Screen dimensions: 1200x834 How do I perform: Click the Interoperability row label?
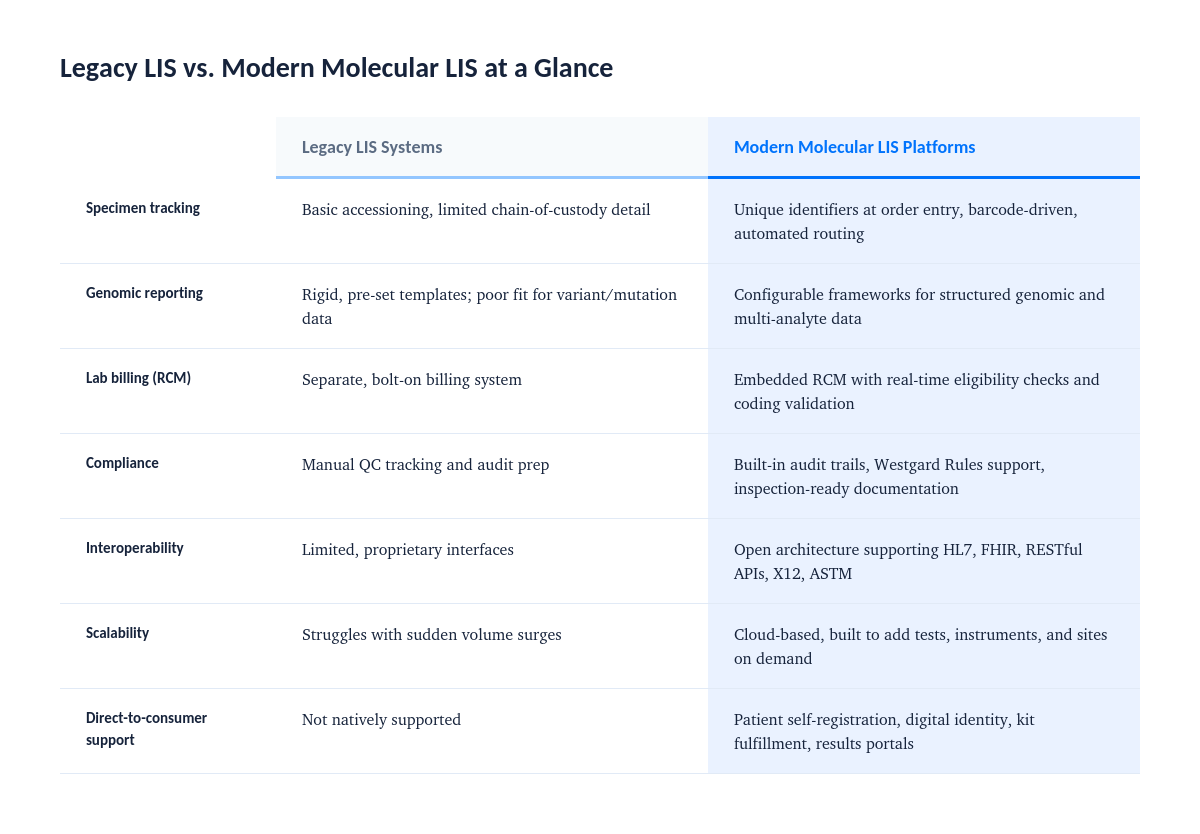[135, 548]
